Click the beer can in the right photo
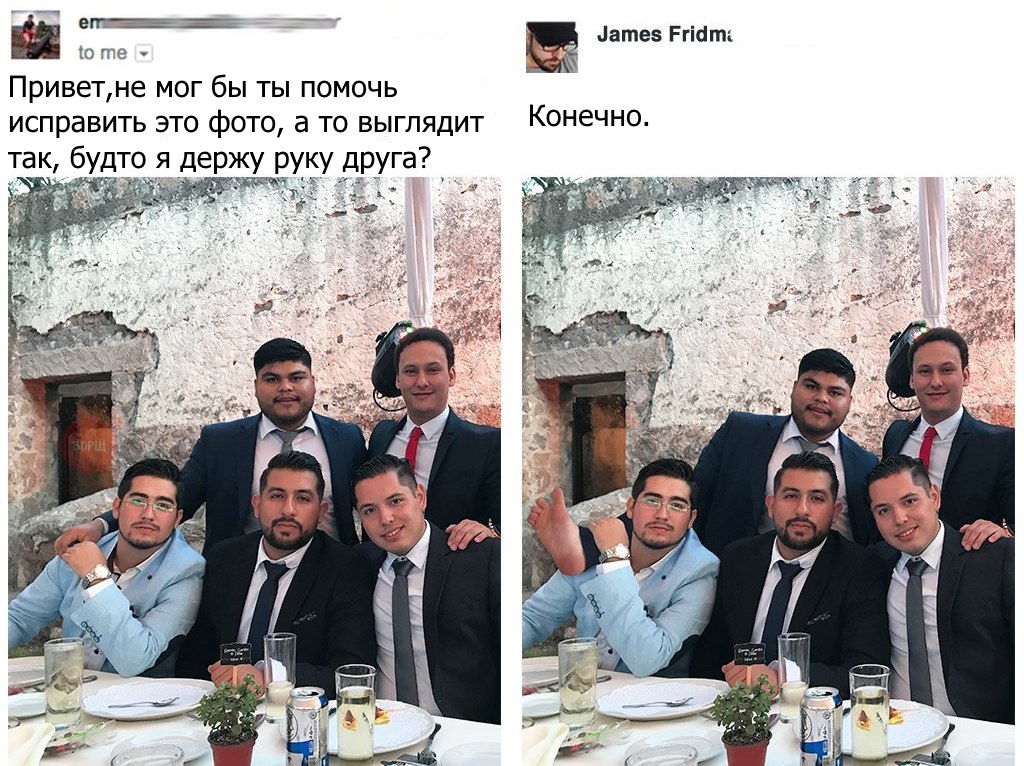The width and height of the screenshot is (1024, 766). (x=821, y=725)
